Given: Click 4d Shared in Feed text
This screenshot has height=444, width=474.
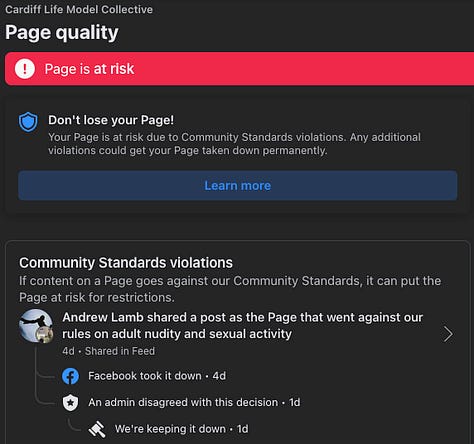Looking at the screenshot, I should [108, 351].
